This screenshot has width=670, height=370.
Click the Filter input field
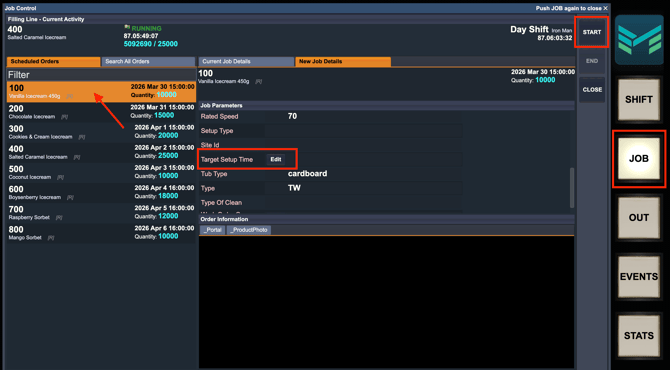pos(101,75)
